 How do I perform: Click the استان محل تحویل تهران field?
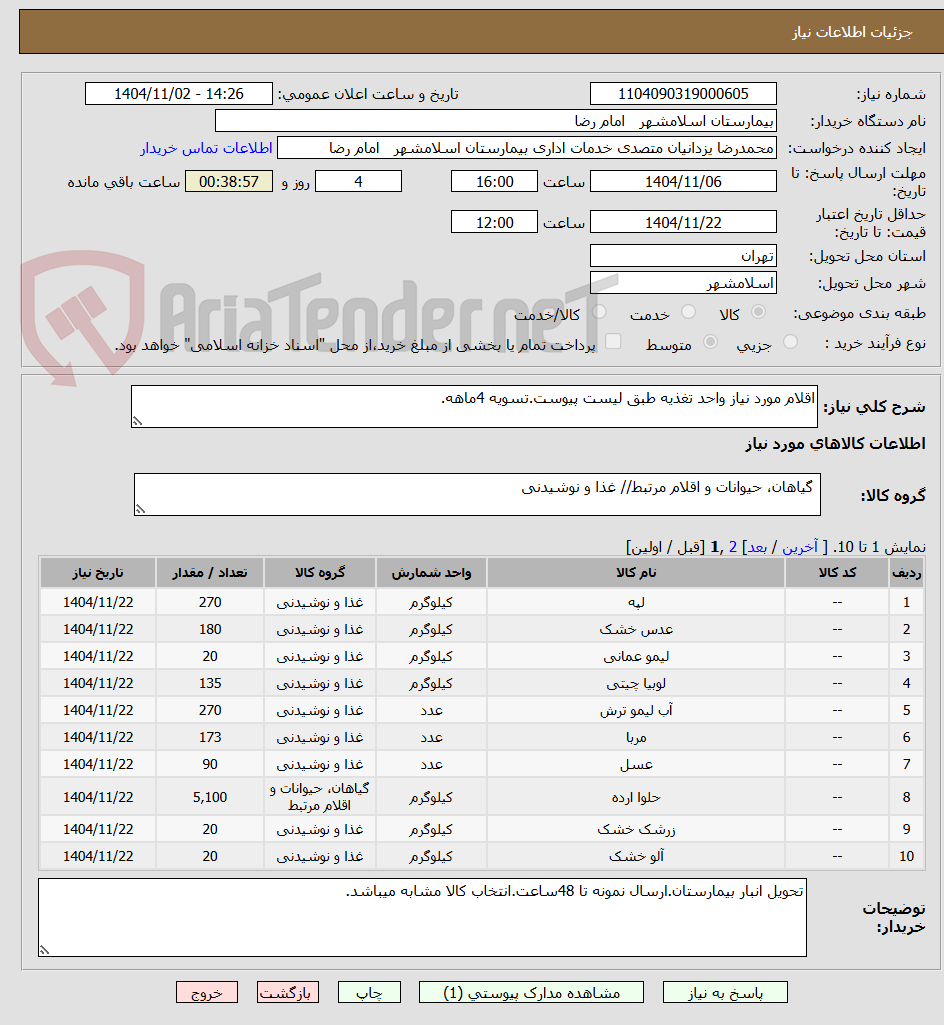pos(683,256)
